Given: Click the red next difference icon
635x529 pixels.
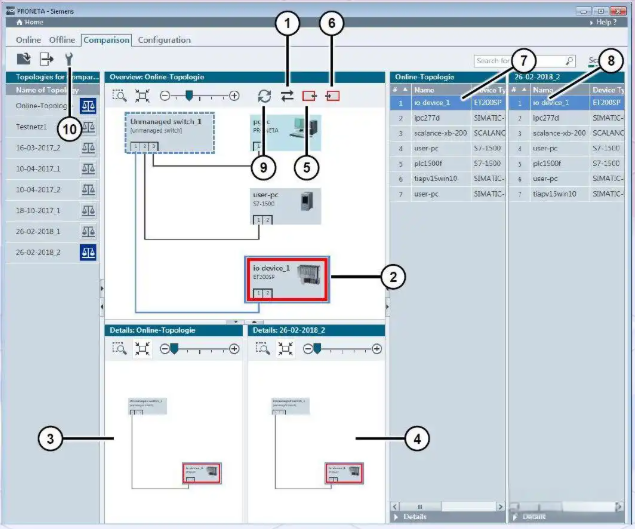Looking at the screenshot, I should click(x=333, y=96).
